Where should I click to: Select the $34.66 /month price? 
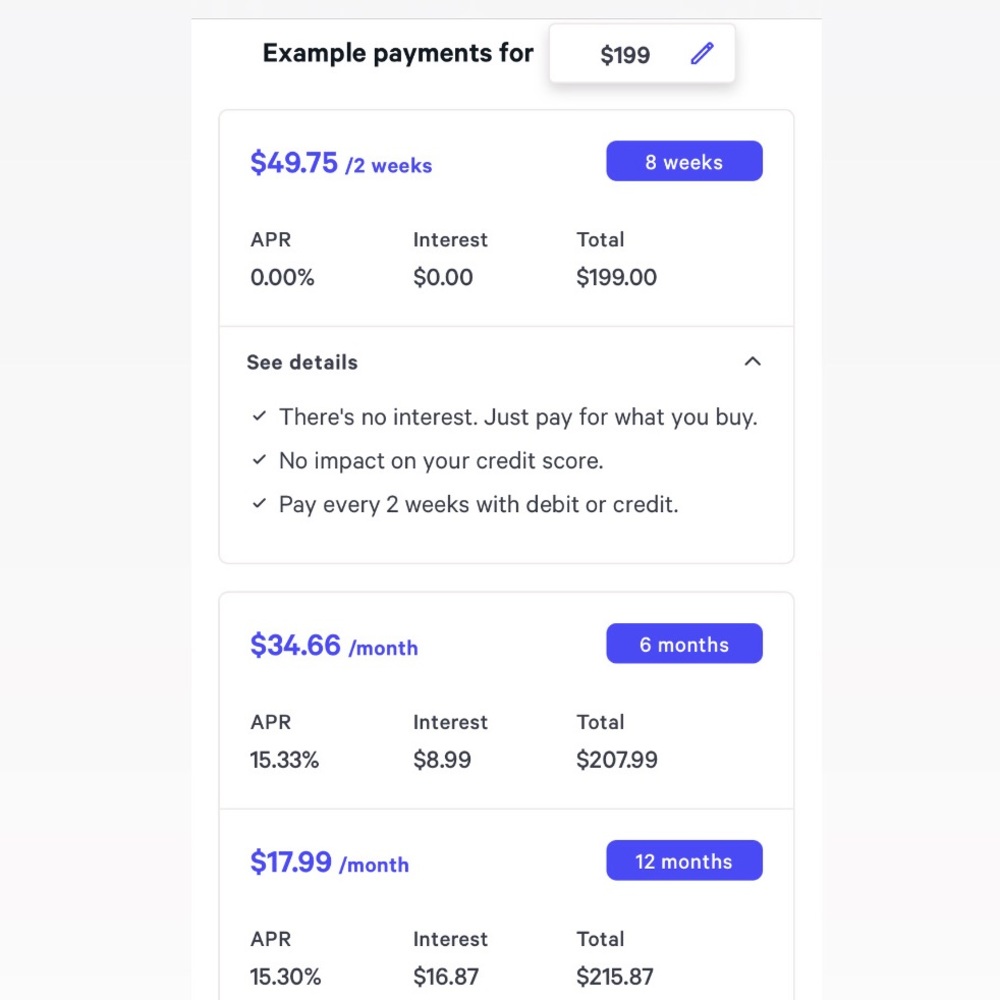[x=334, y=645]
